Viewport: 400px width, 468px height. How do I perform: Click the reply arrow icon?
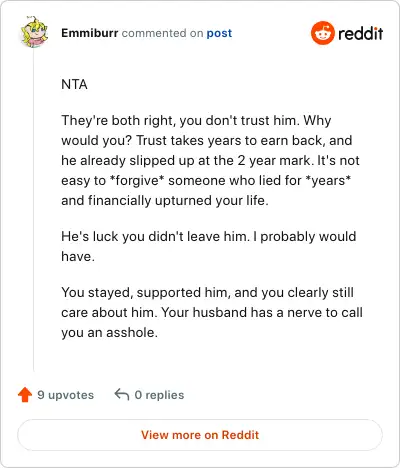[122, 394]
